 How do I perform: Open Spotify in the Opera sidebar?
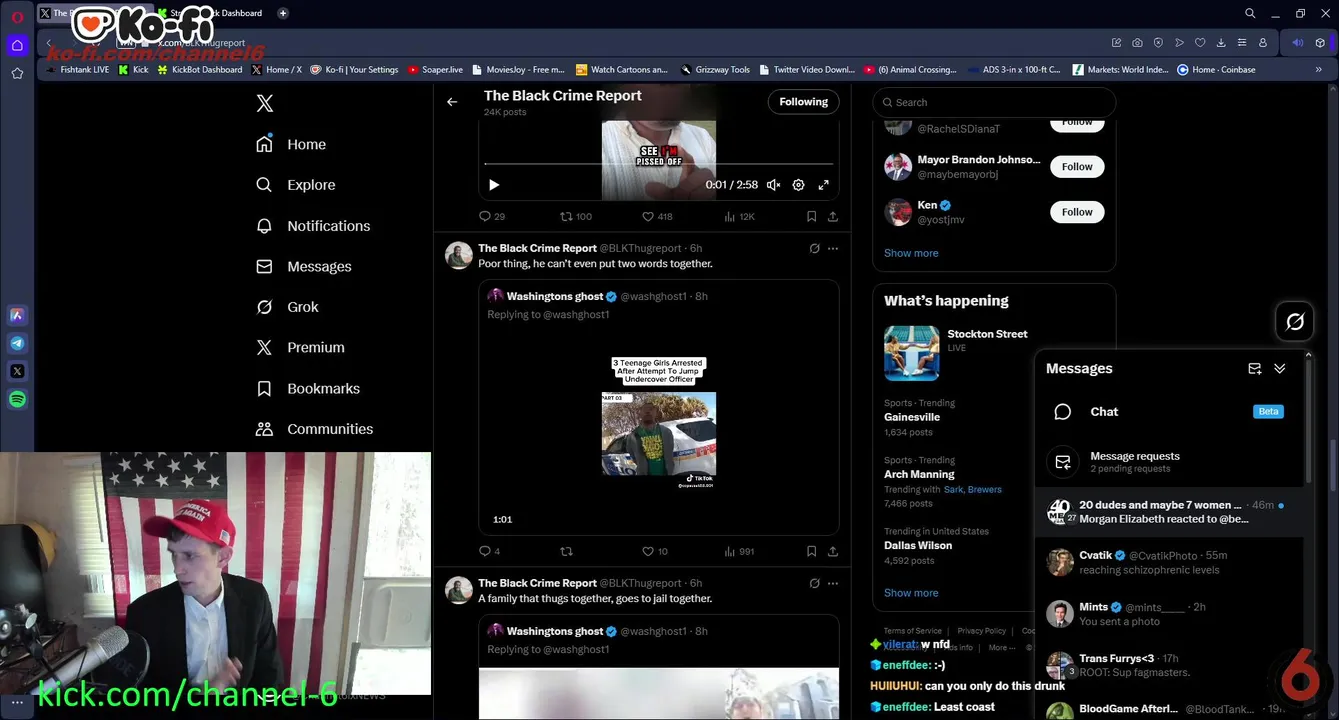pos(17,399)
